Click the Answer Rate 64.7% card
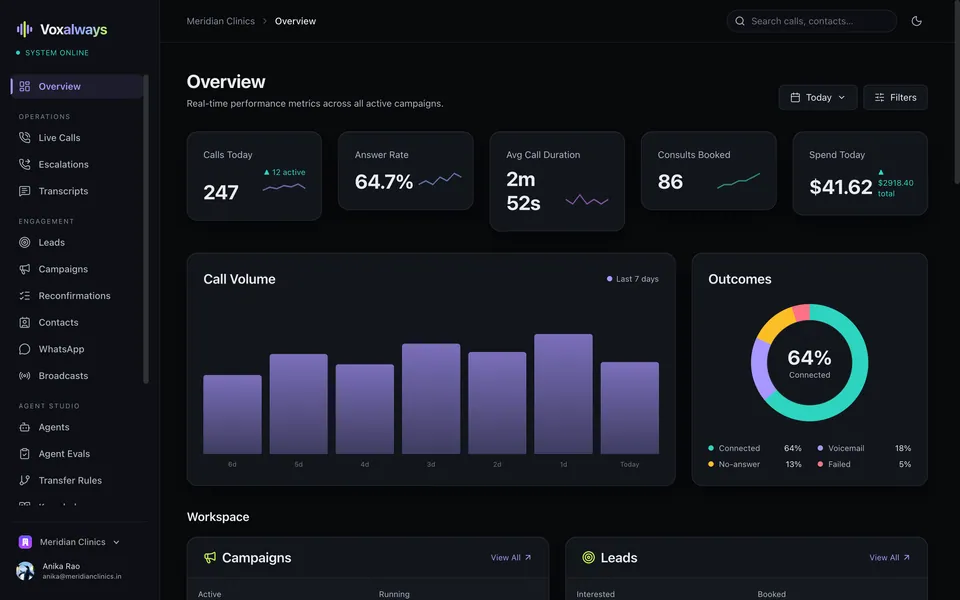960x600 pixels. [405, 171]
